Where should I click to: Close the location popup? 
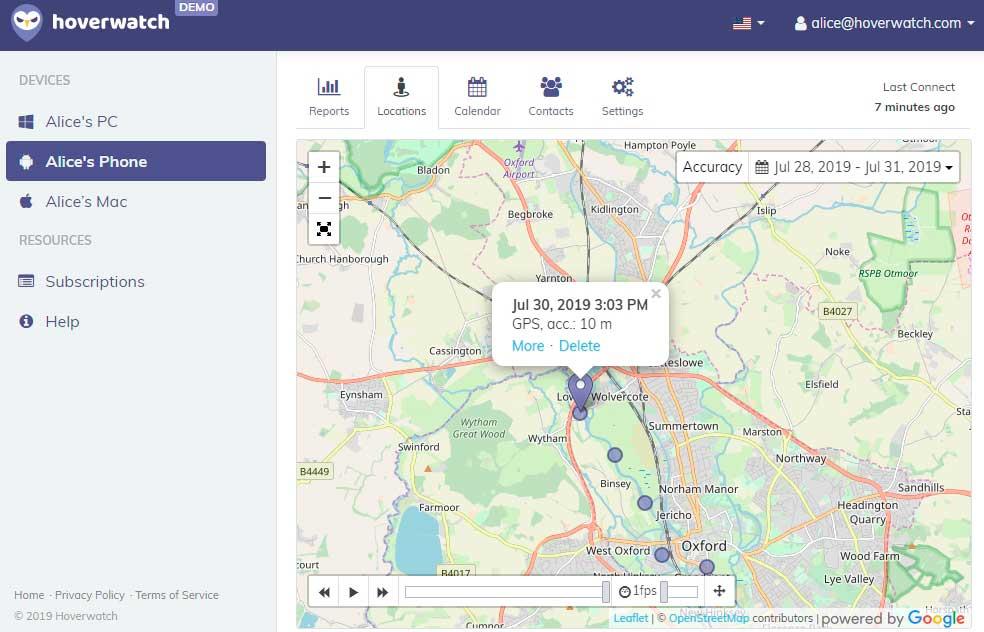[656, 294]
